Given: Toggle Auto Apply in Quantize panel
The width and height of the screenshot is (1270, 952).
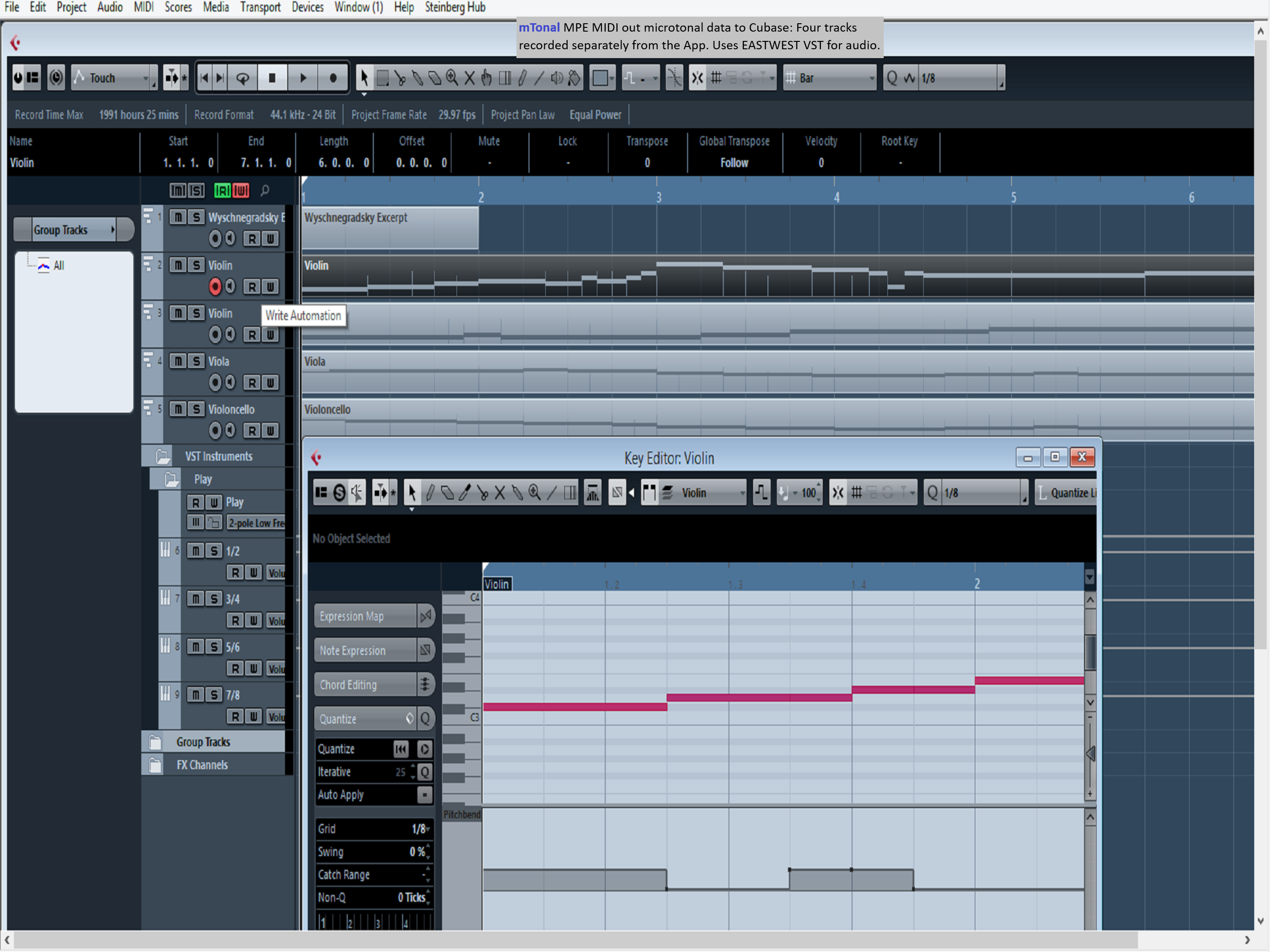Looking at the screenshot, I should click(x=424, y=795).
